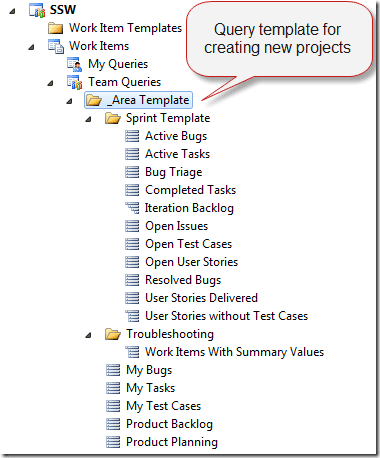Click the Open User Stories query icon

click(132, 262)
